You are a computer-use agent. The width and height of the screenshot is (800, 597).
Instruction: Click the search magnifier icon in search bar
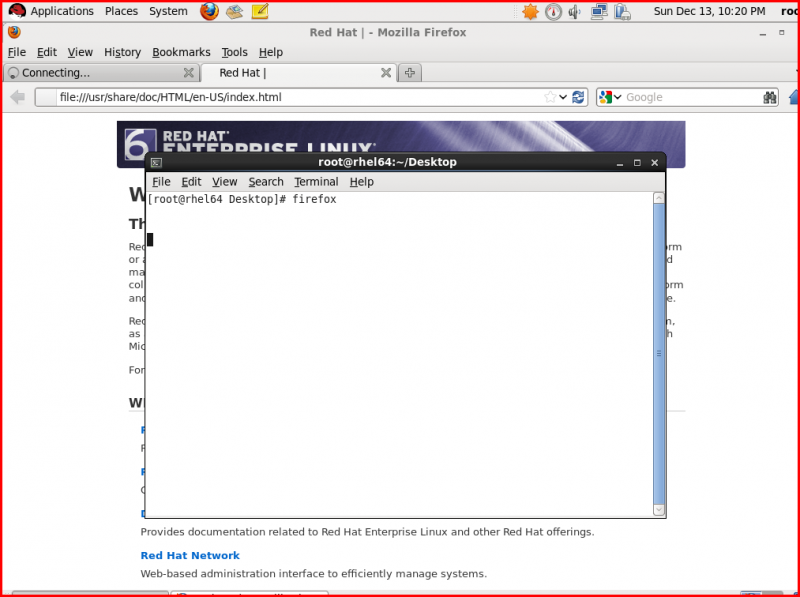[770, 97]
